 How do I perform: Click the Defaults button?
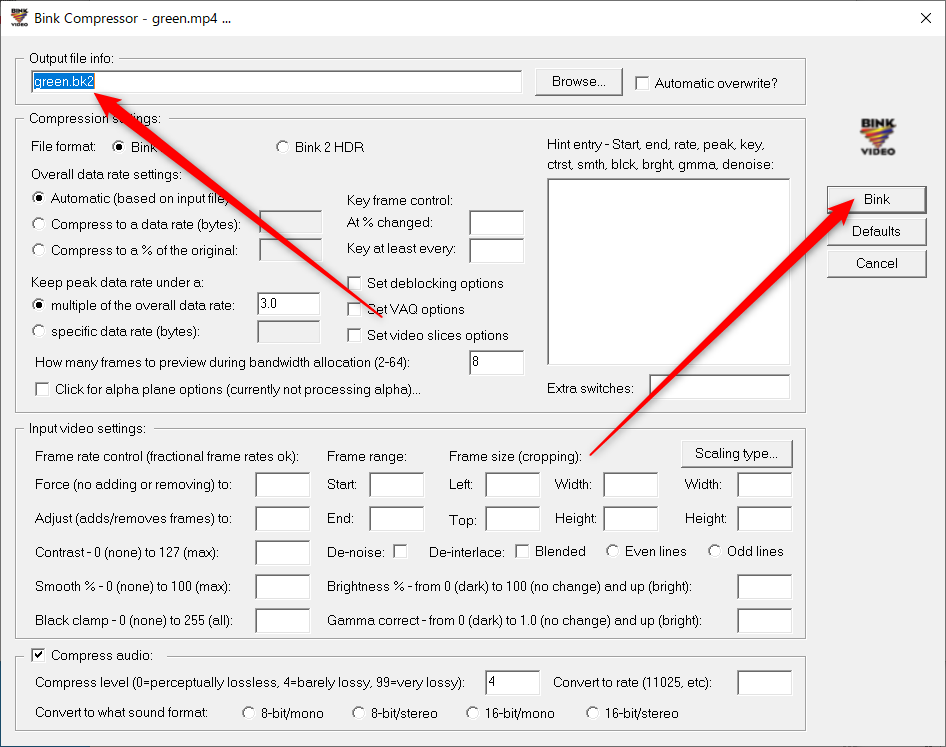877,232
